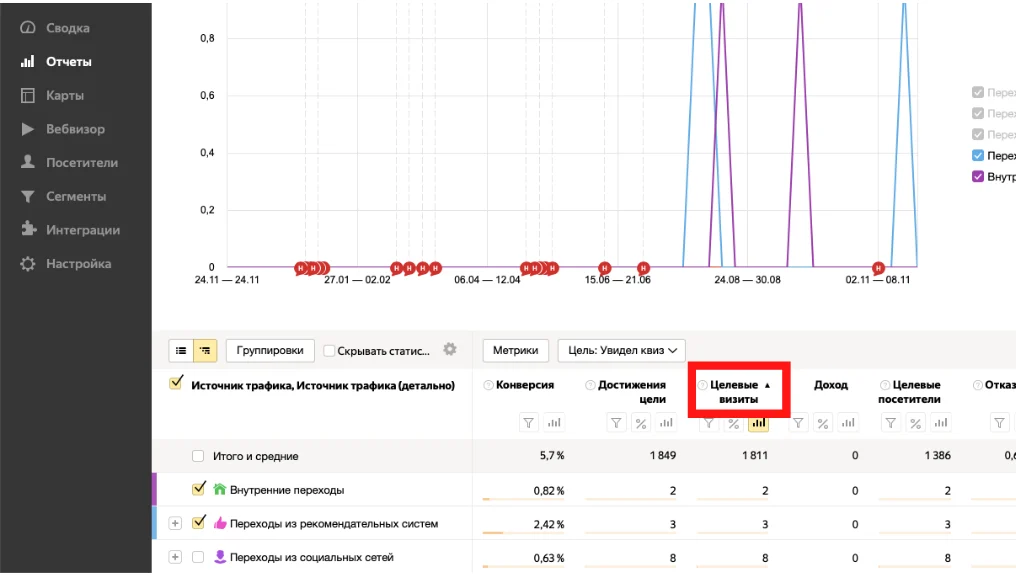This screenshot has height=576, width=1016.
Task: Switch table to flat list view
Action: click(x=181, y=351)
